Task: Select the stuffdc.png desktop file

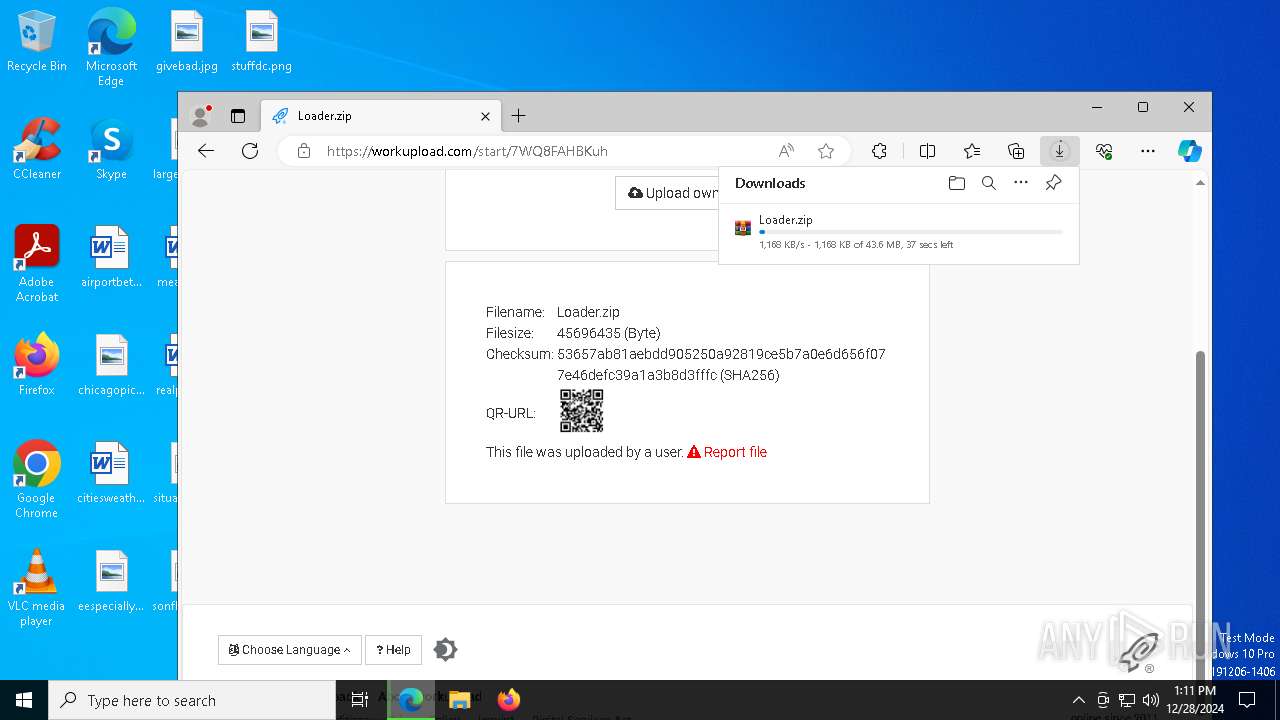Action: [x=261, y=41]
